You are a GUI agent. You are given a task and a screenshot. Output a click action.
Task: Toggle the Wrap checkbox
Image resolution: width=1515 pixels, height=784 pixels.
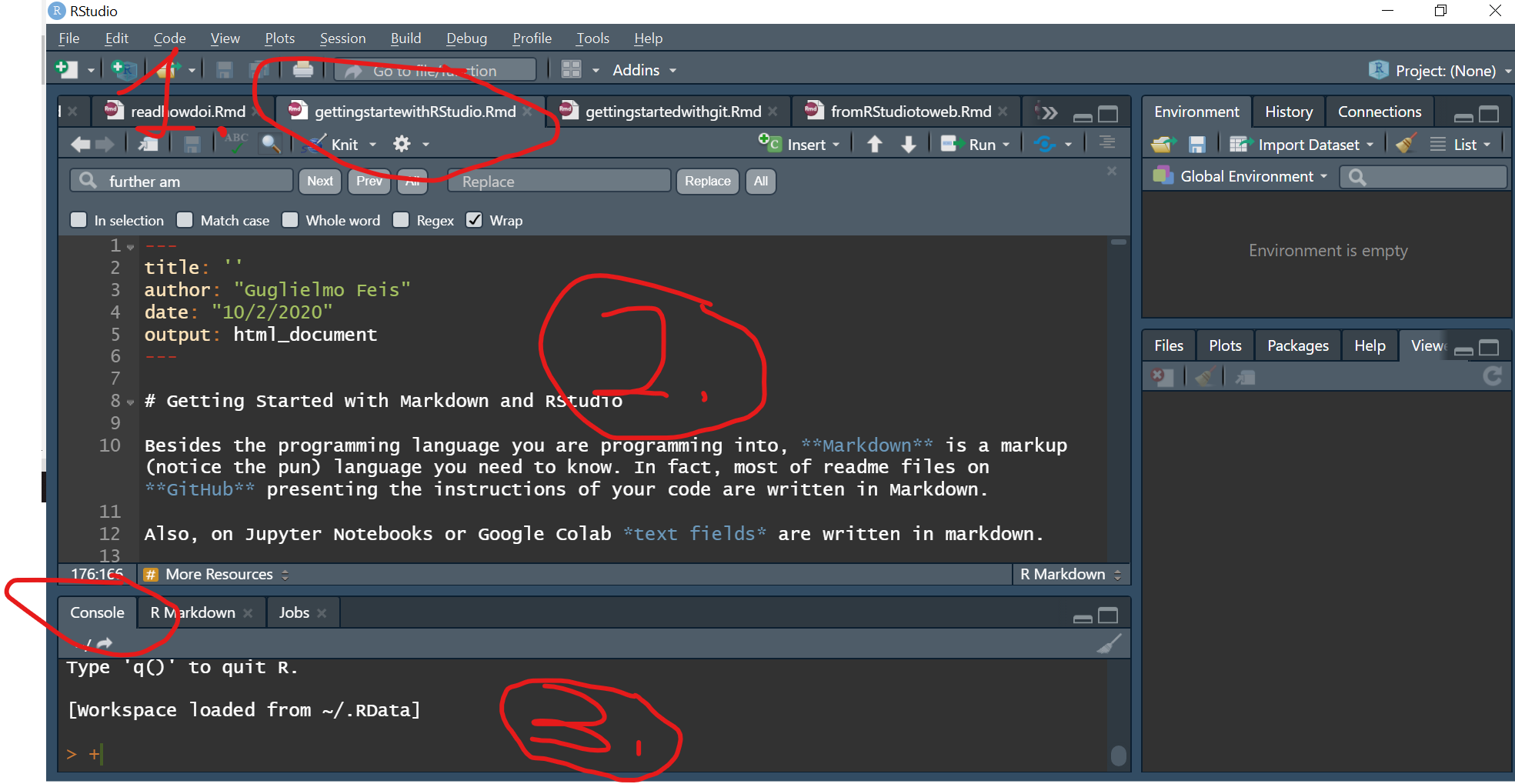(x=474, y=220)
